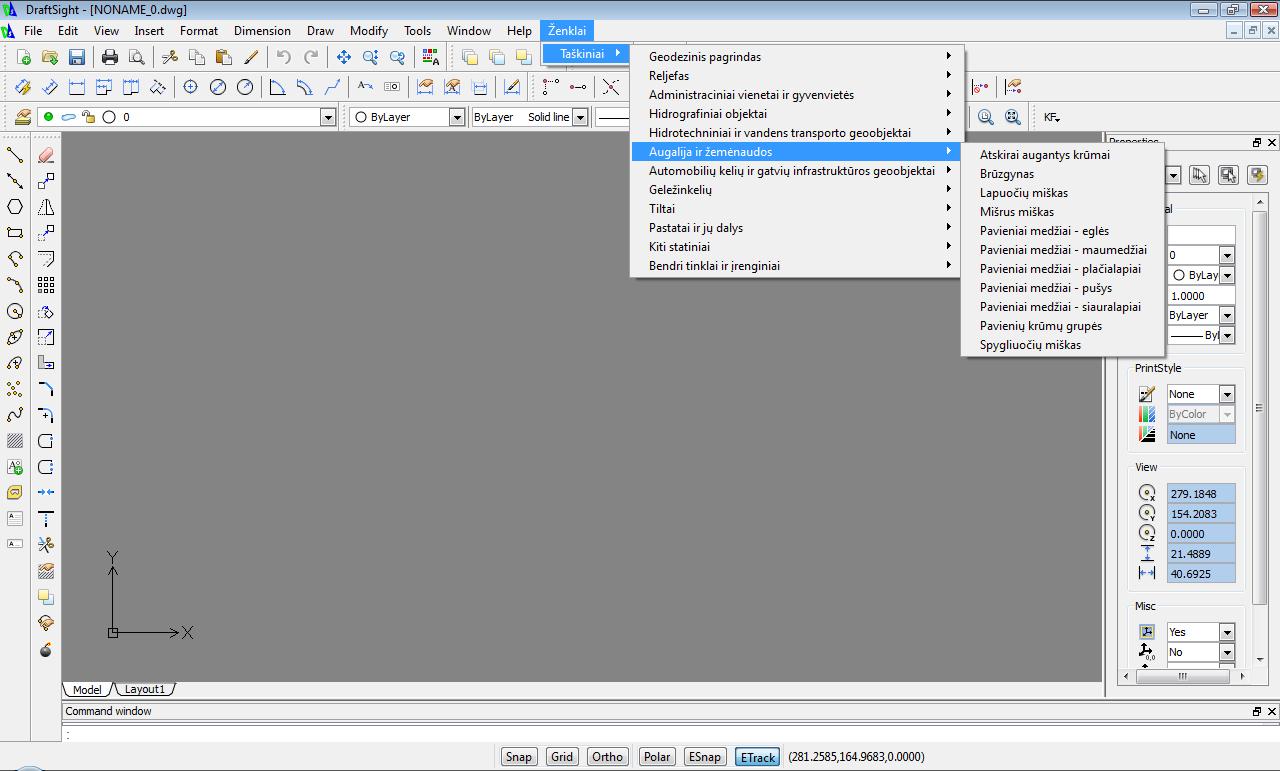Select the Polygon hexagon tool
1280x771 pixels.
(x=15, y=207)
